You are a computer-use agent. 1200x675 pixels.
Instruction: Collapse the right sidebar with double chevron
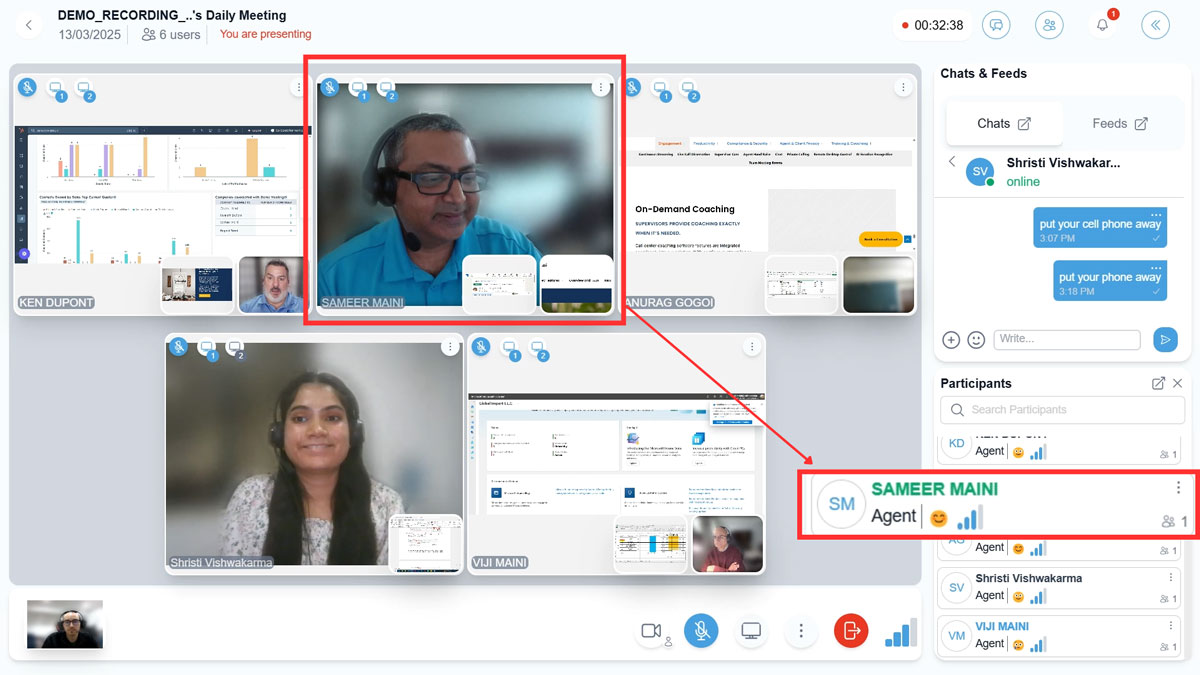coord(1155,26)
